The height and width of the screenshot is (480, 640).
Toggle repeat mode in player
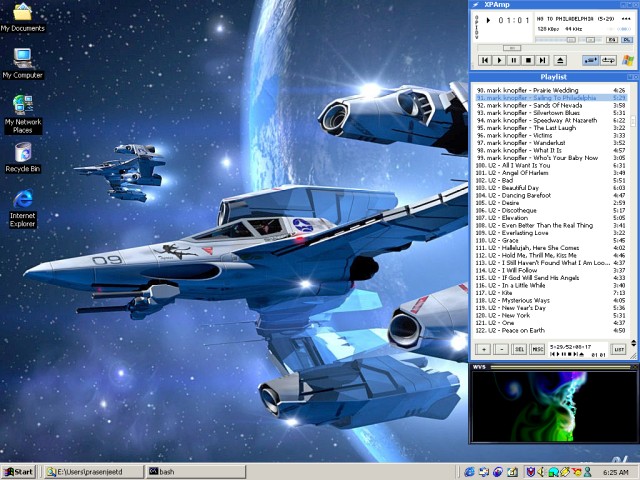608,60
